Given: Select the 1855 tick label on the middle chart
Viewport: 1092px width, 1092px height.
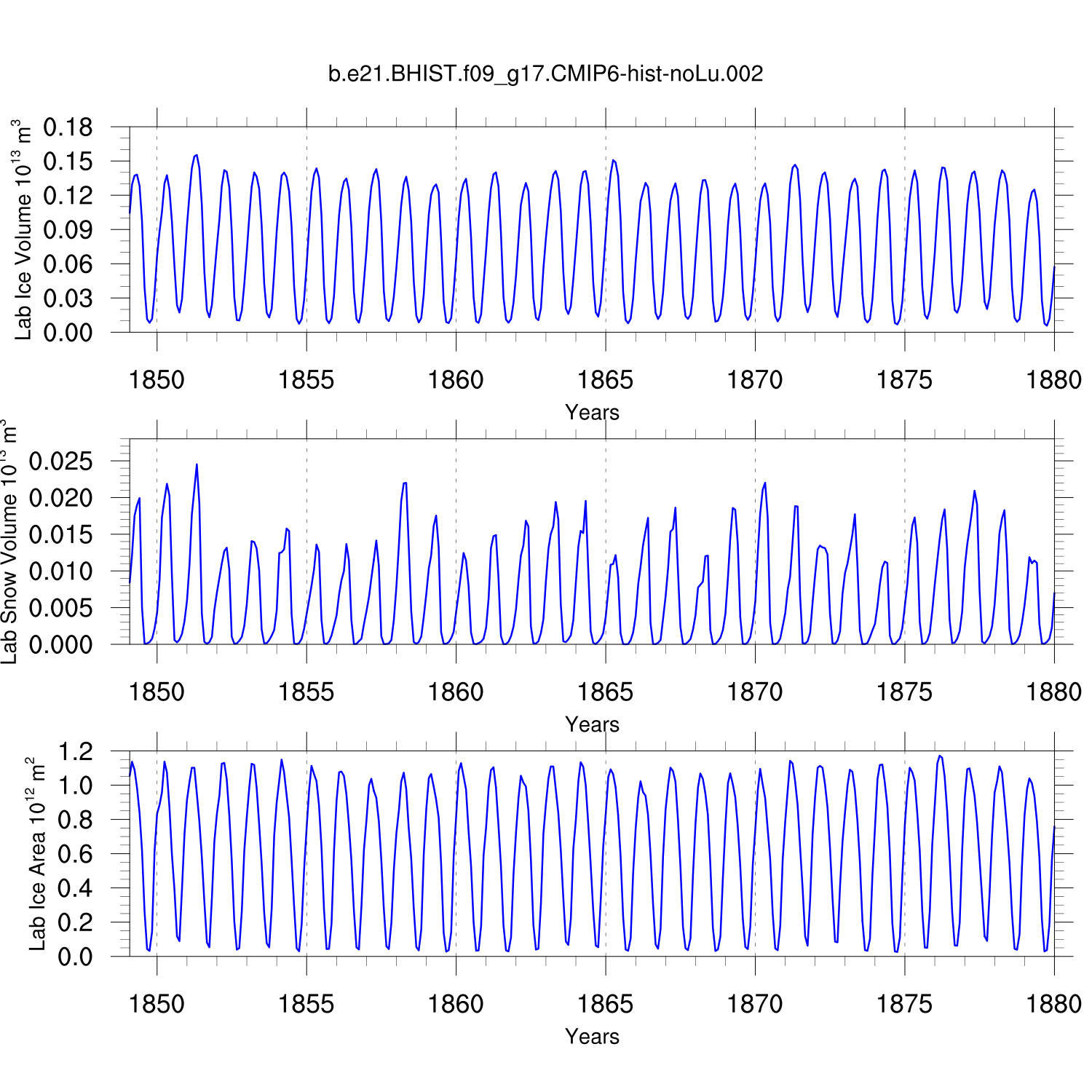Looking at the screenshot, I should coord(306,692).
